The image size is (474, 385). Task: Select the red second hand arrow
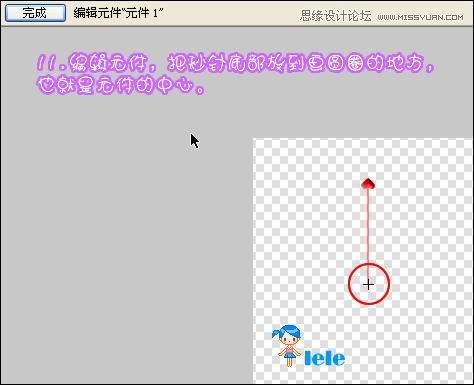pos(368,230)
